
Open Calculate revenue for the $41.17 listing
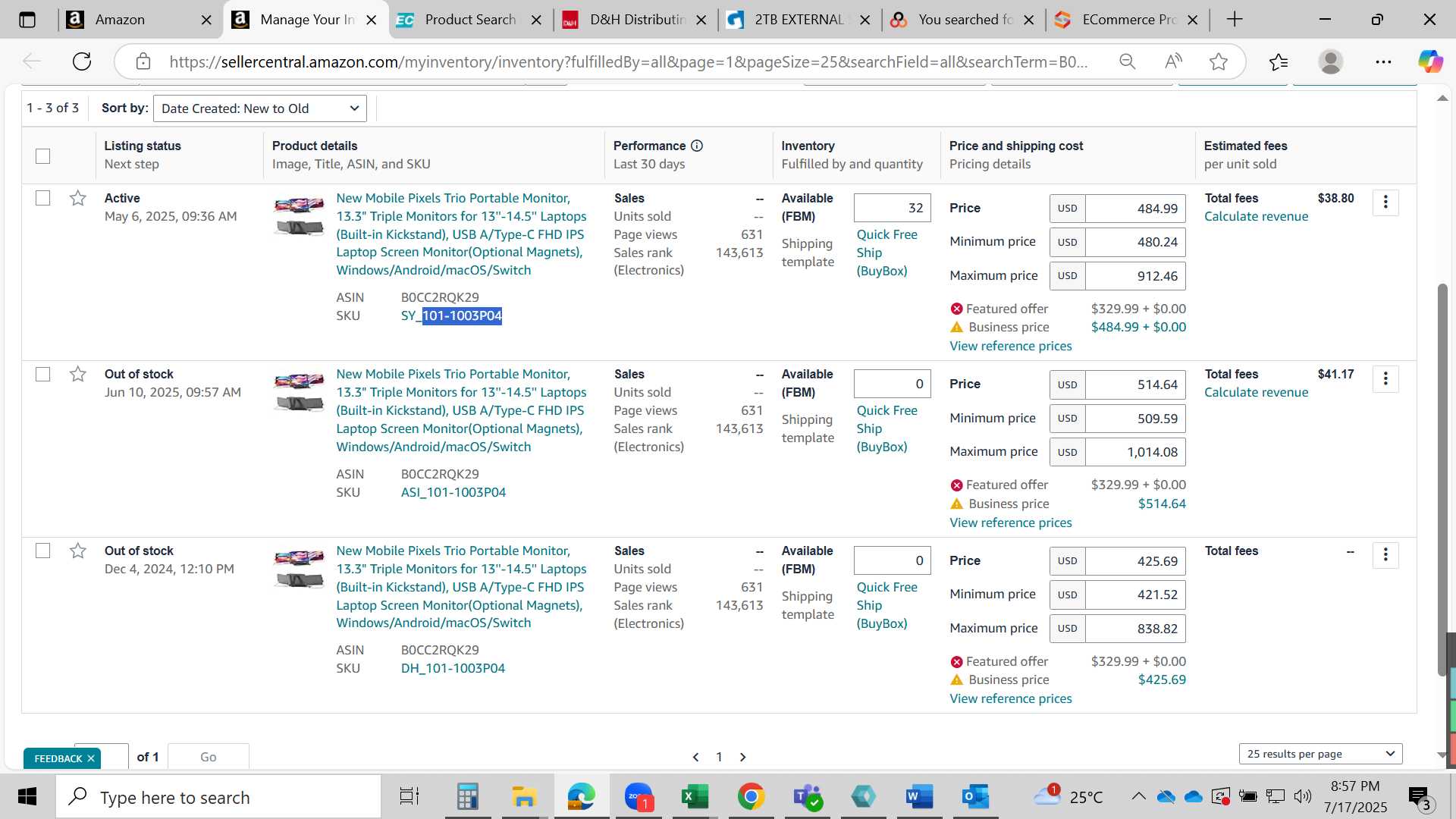coord(1256,393)
